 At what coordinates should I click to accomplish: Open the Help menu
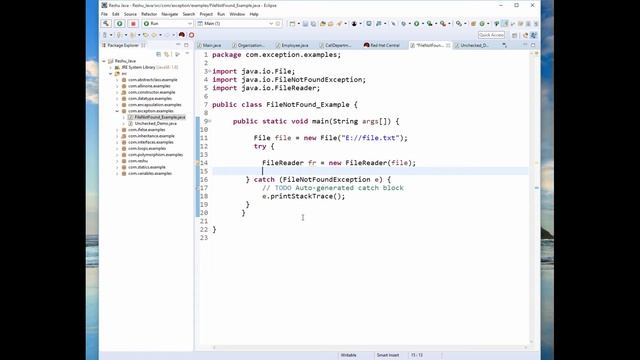(x=254, y=14)
